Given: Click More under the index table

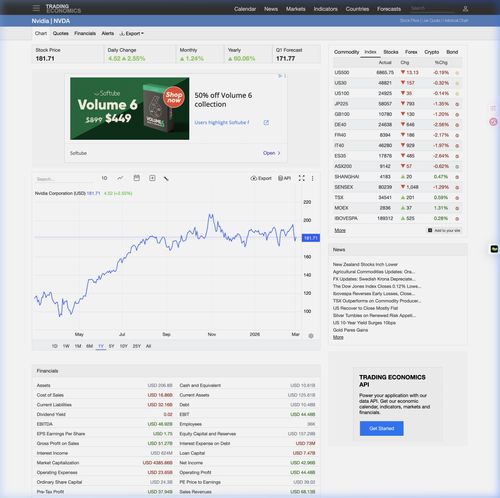Looking at the screenshot, I should pyautogui.click(x=340, y=230).
